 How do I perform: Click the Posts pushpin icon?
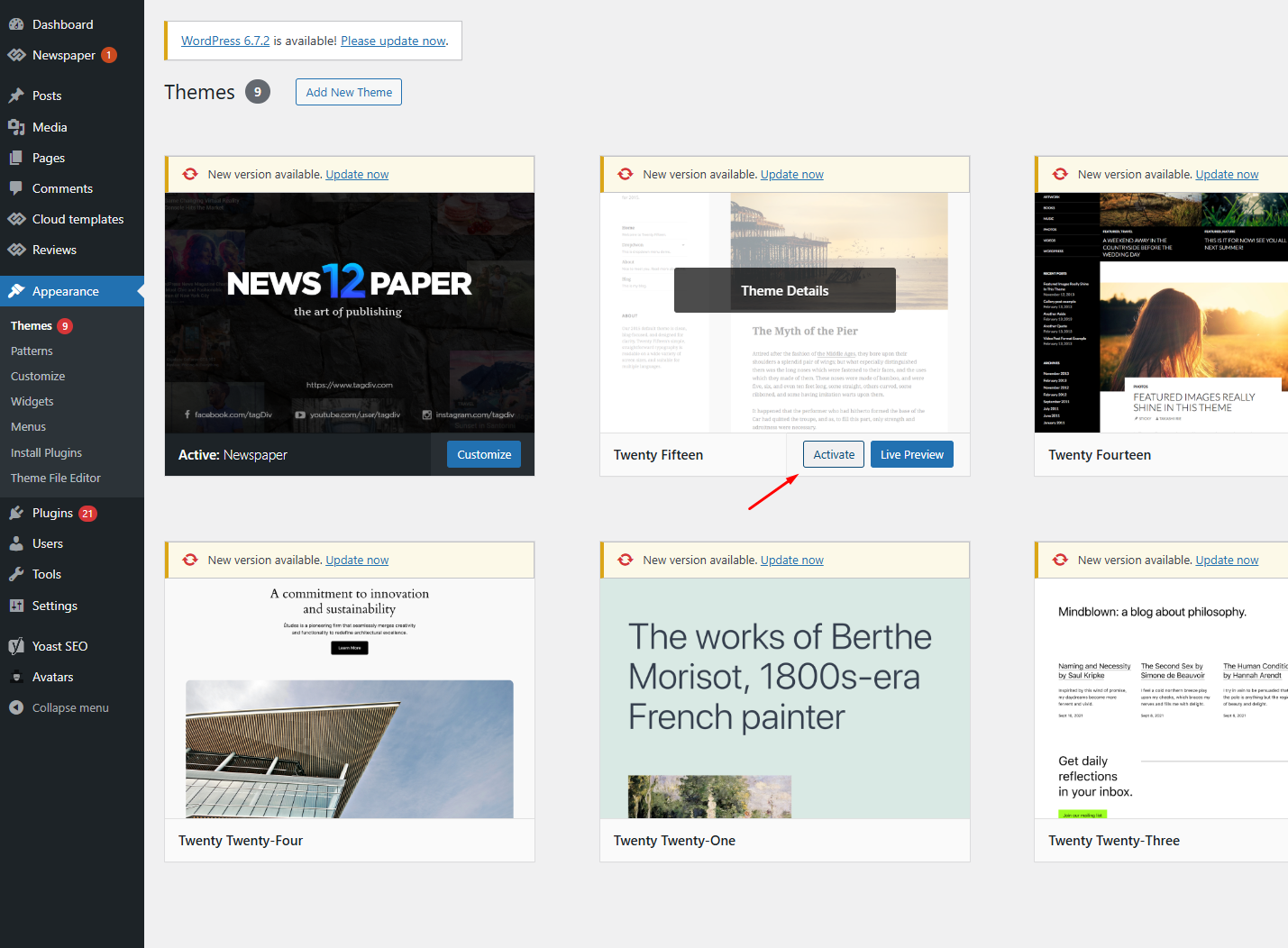pos(16,96)
